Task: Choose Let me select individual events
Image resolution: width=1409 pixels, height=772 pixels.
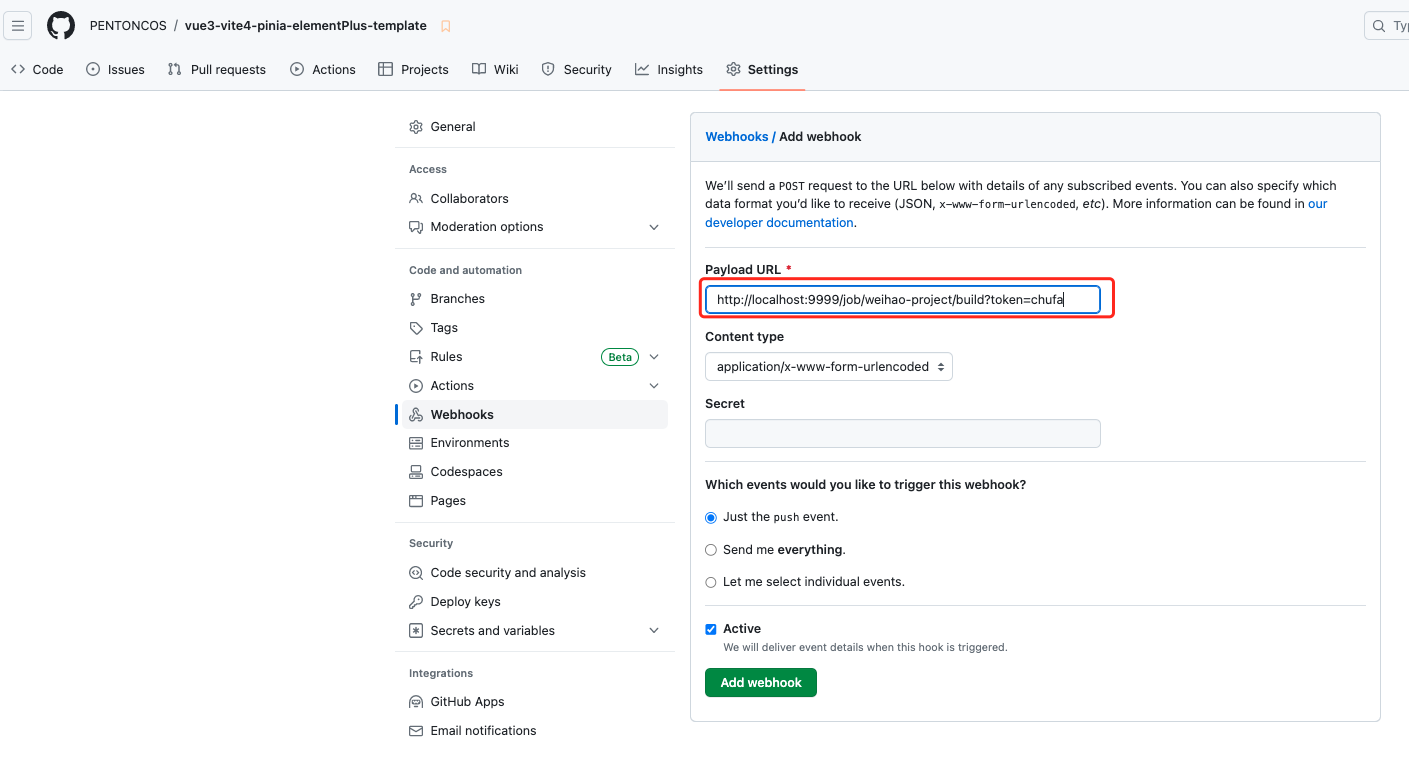Action: [x=711, y=582]
